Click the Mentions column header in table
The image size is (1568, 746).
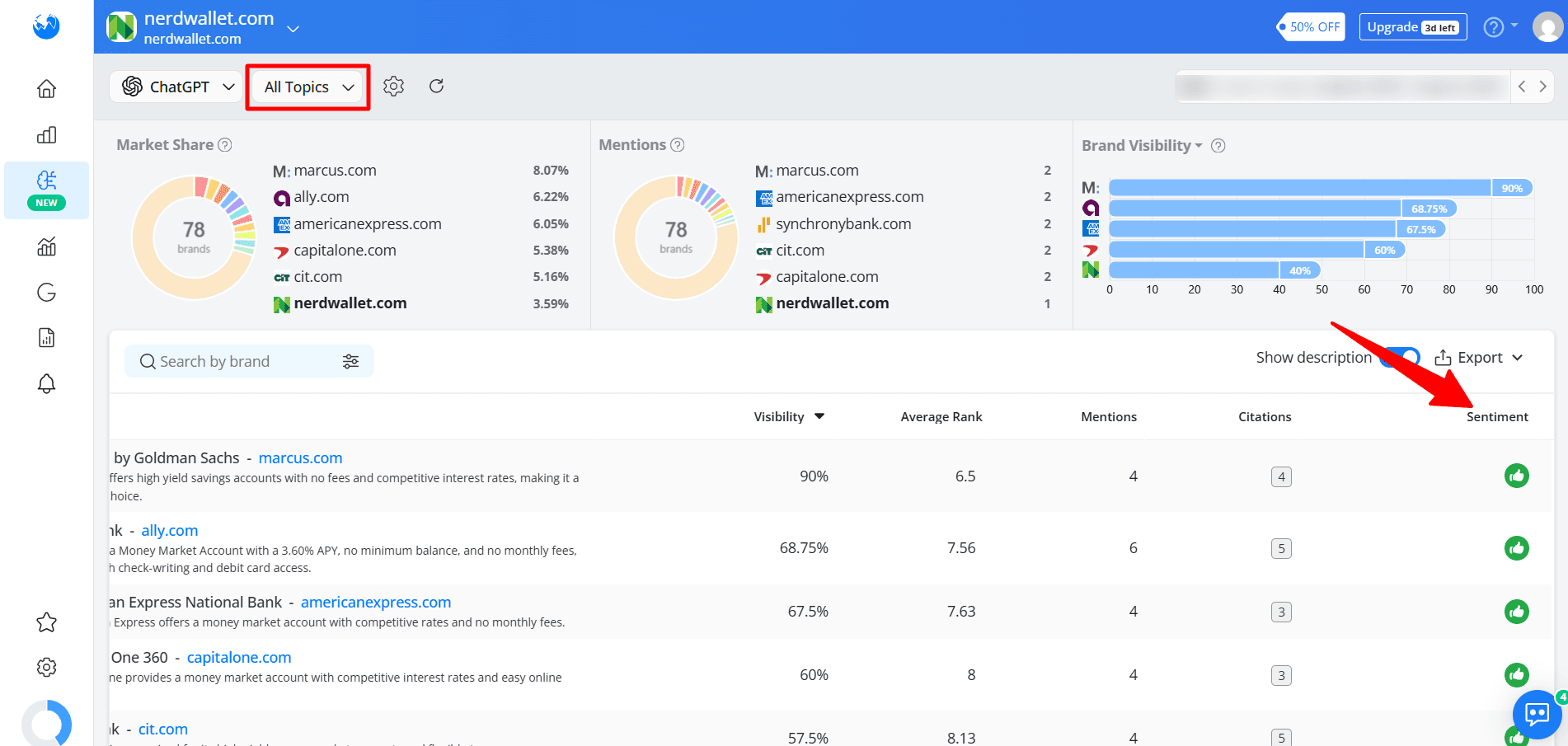1109,417
